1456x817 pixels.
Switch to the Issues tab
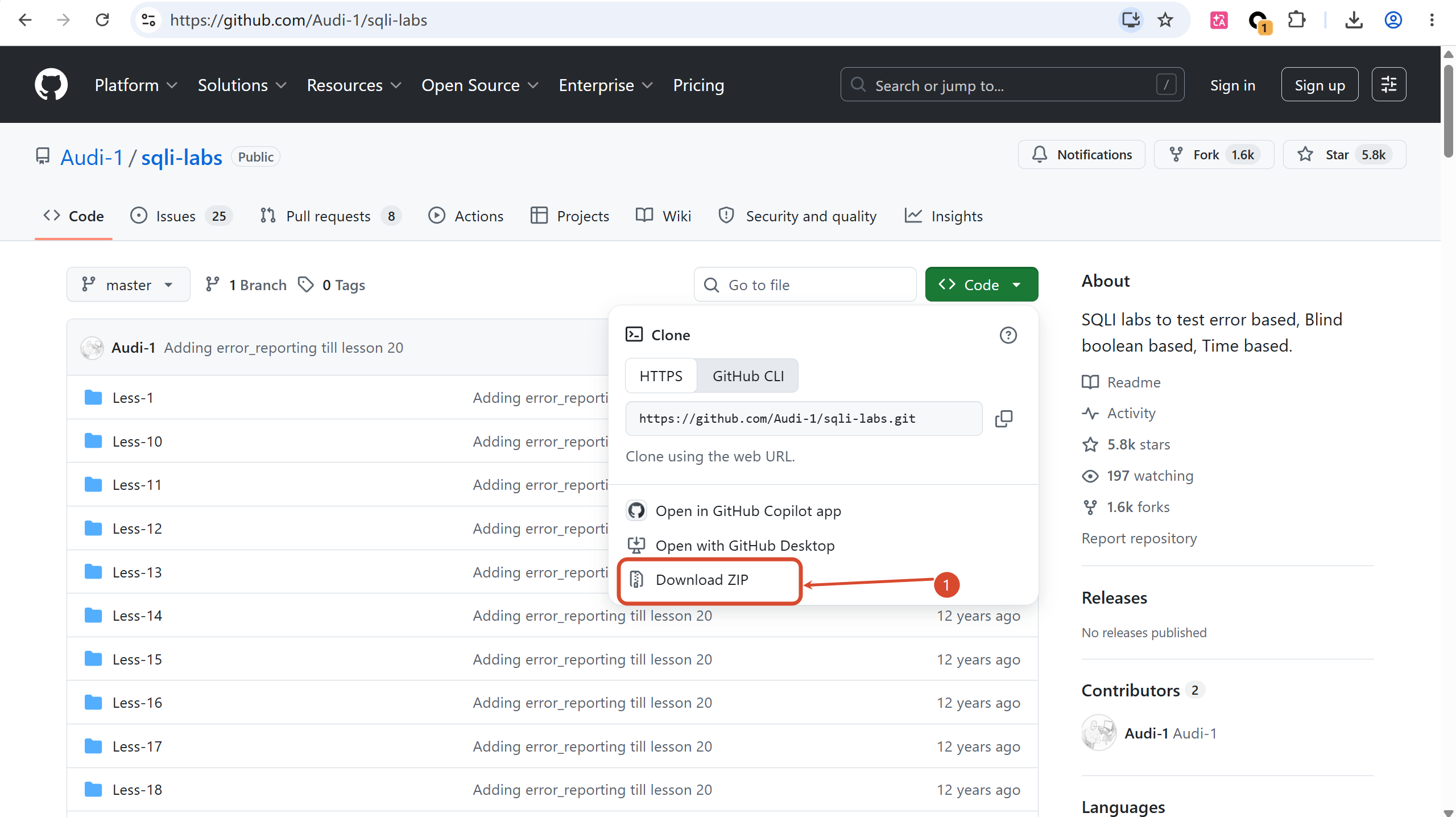click(x=181, y=216)
